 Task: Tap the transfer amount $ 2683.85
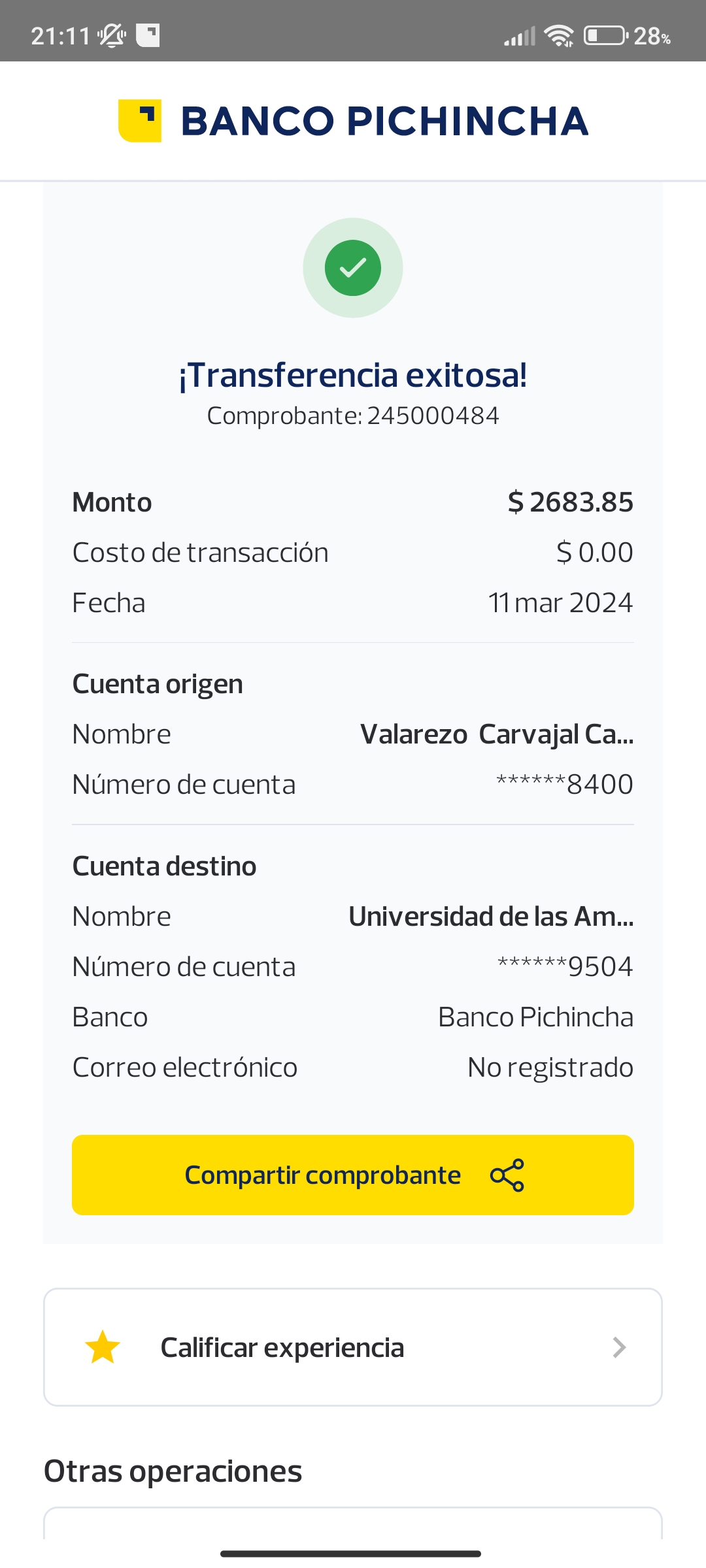coord(570,502)
